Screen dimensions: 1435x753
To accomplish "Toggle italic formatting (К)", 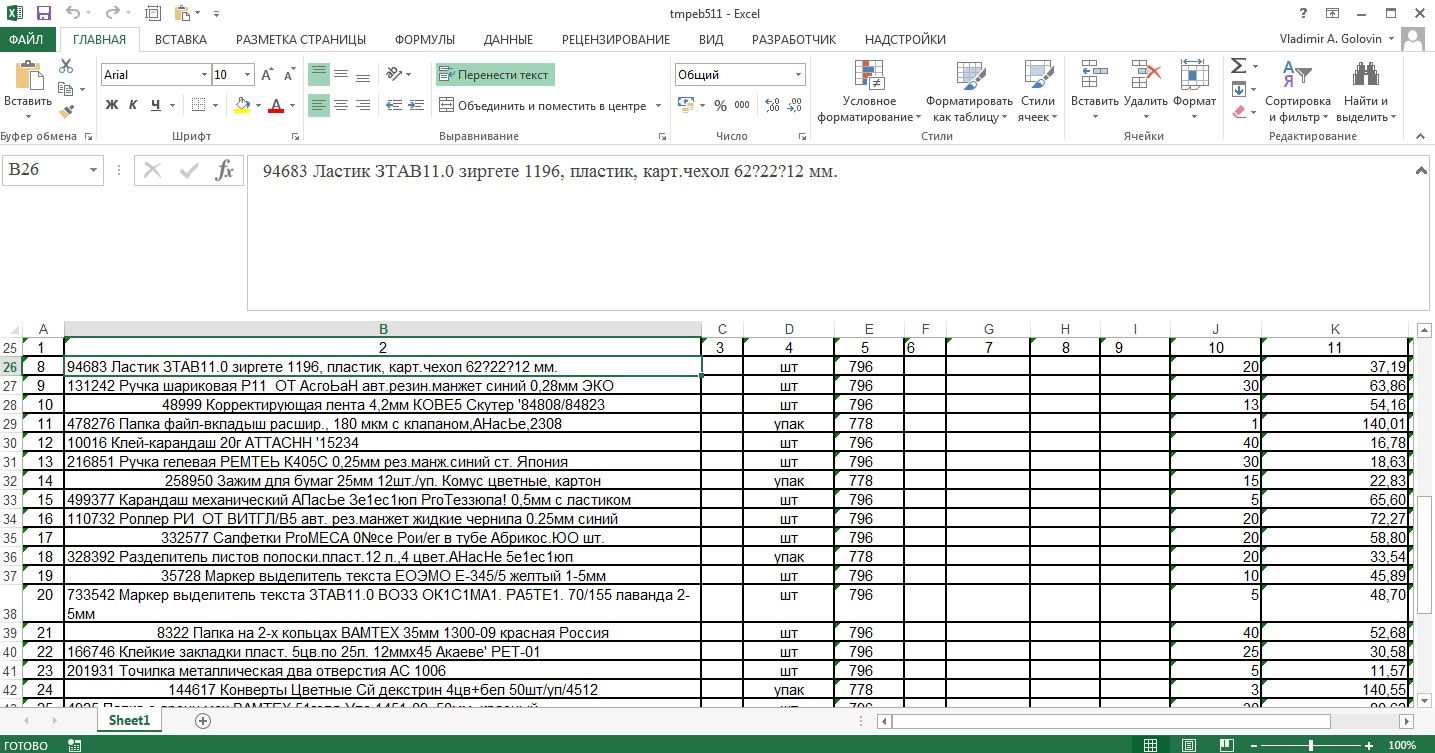I will tap(134, 105).
